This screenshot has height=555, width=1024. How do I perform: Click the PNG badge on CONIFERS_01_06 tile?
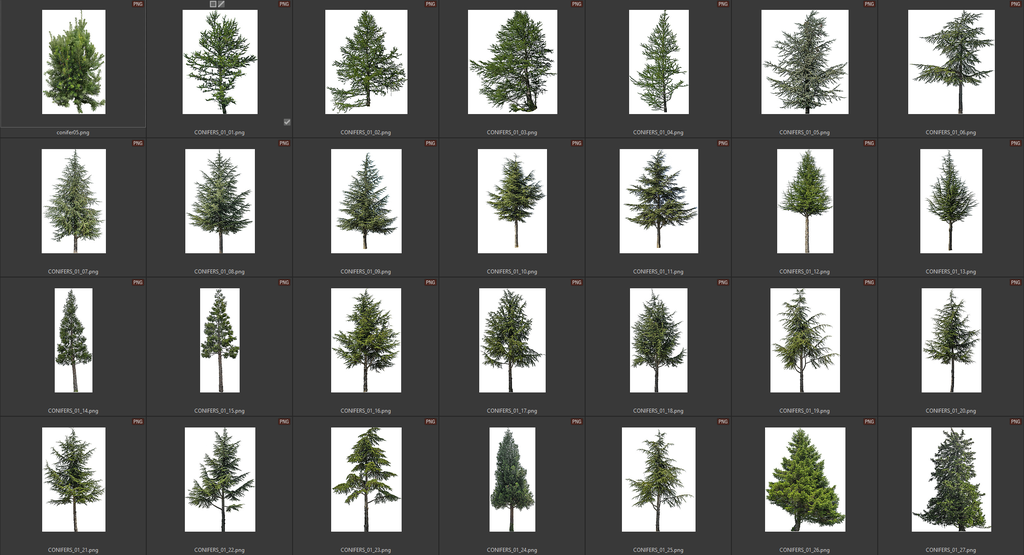click(x=1015, y=4)
